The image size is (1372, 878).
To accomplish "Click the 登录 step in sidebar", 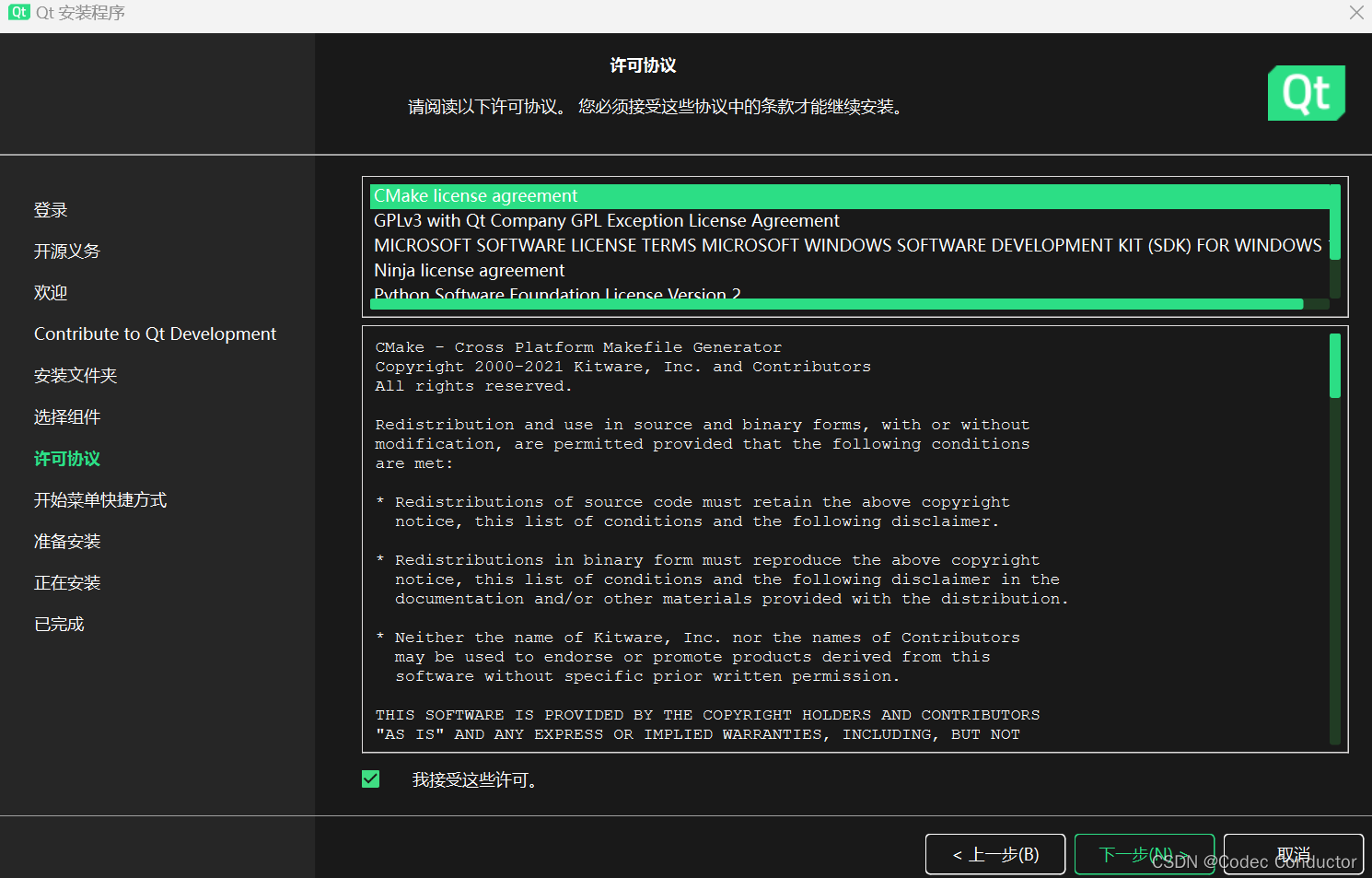I will pyautogui.click(x=51, y=210).
